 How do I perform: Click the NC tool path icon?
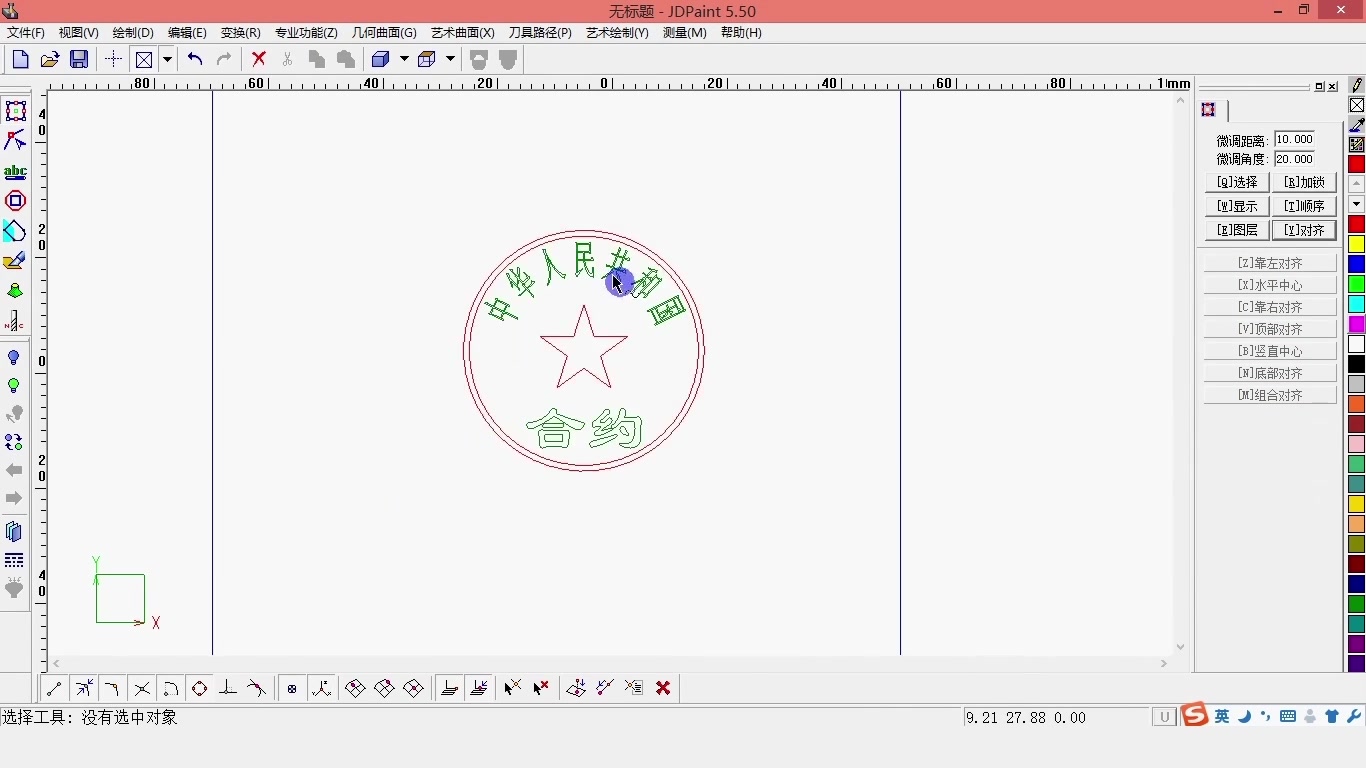[15, 322]
